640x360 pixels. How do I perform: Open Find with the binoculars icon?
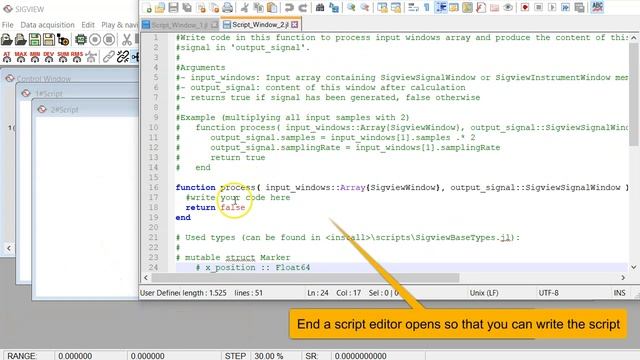point(320,7)
